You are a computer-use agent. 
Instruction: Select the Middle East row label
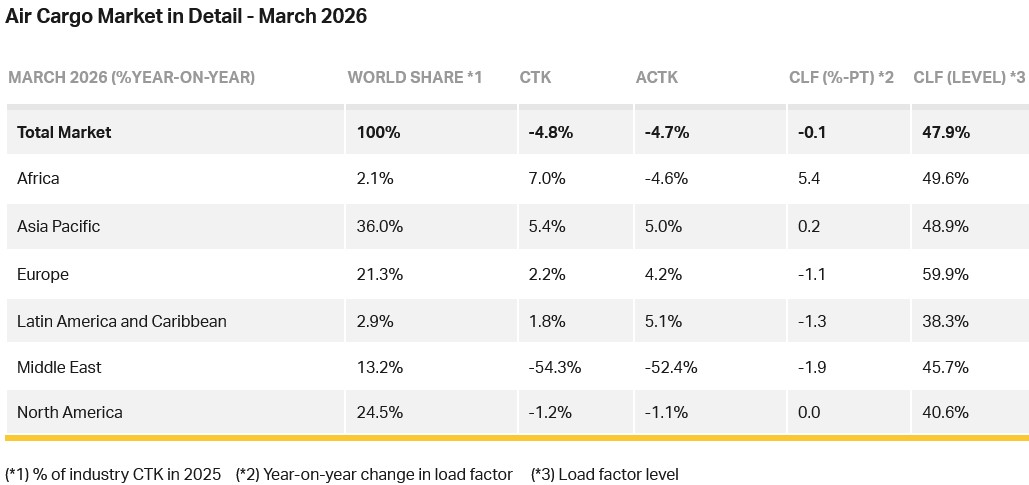coord(59,367)
